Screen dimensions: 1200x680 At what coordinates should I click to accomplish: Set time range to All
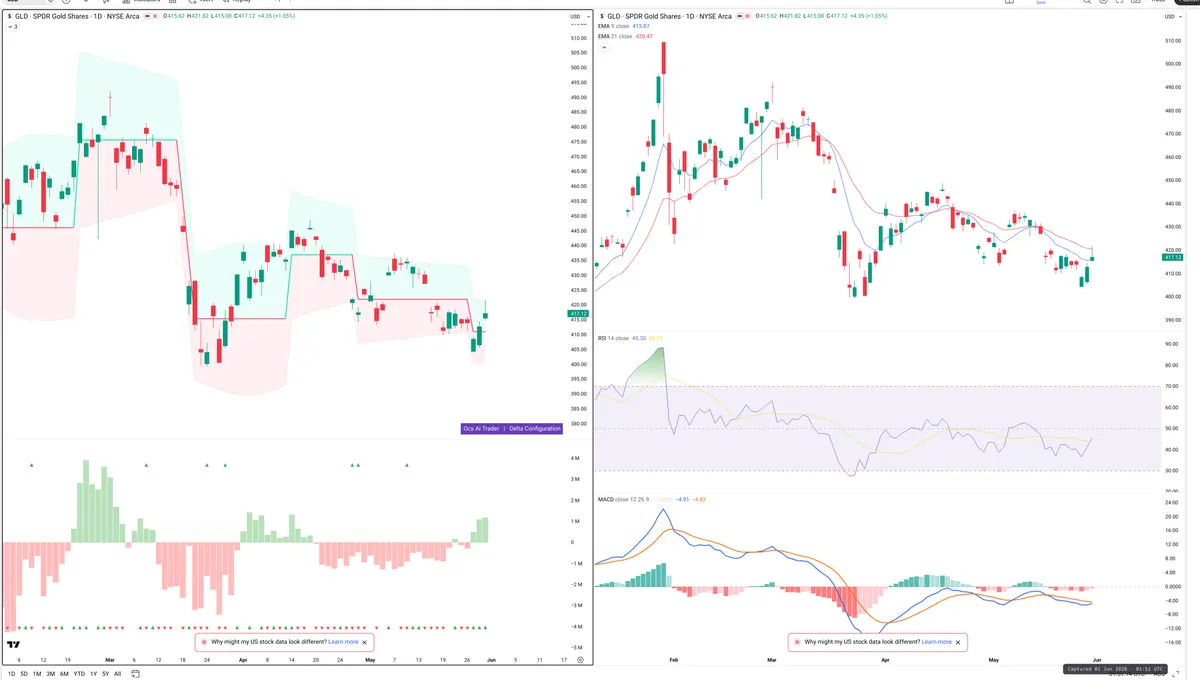pyautogui.click(x=117, y=674)
